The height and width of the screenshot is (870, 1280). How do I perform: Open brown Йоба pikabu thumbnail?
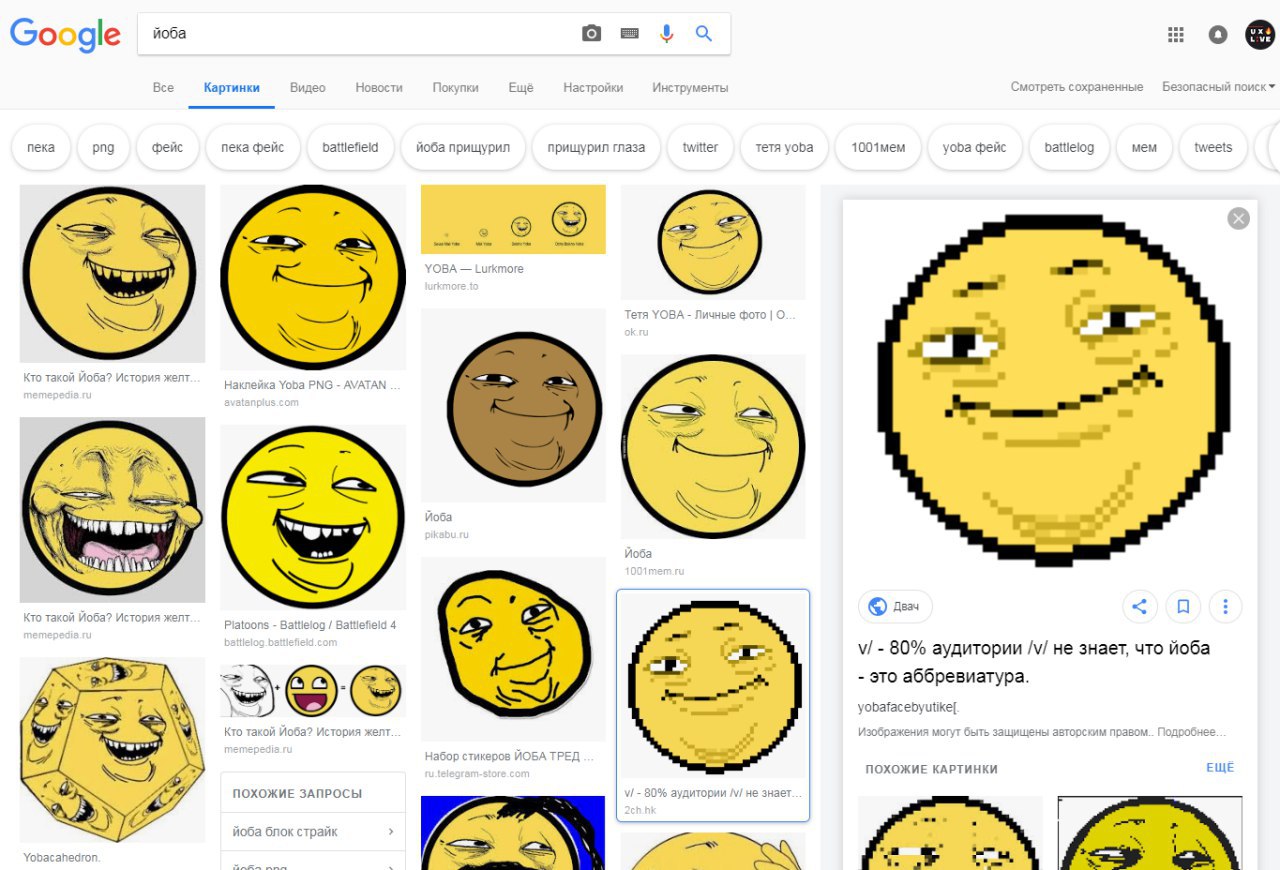[513, 404]
